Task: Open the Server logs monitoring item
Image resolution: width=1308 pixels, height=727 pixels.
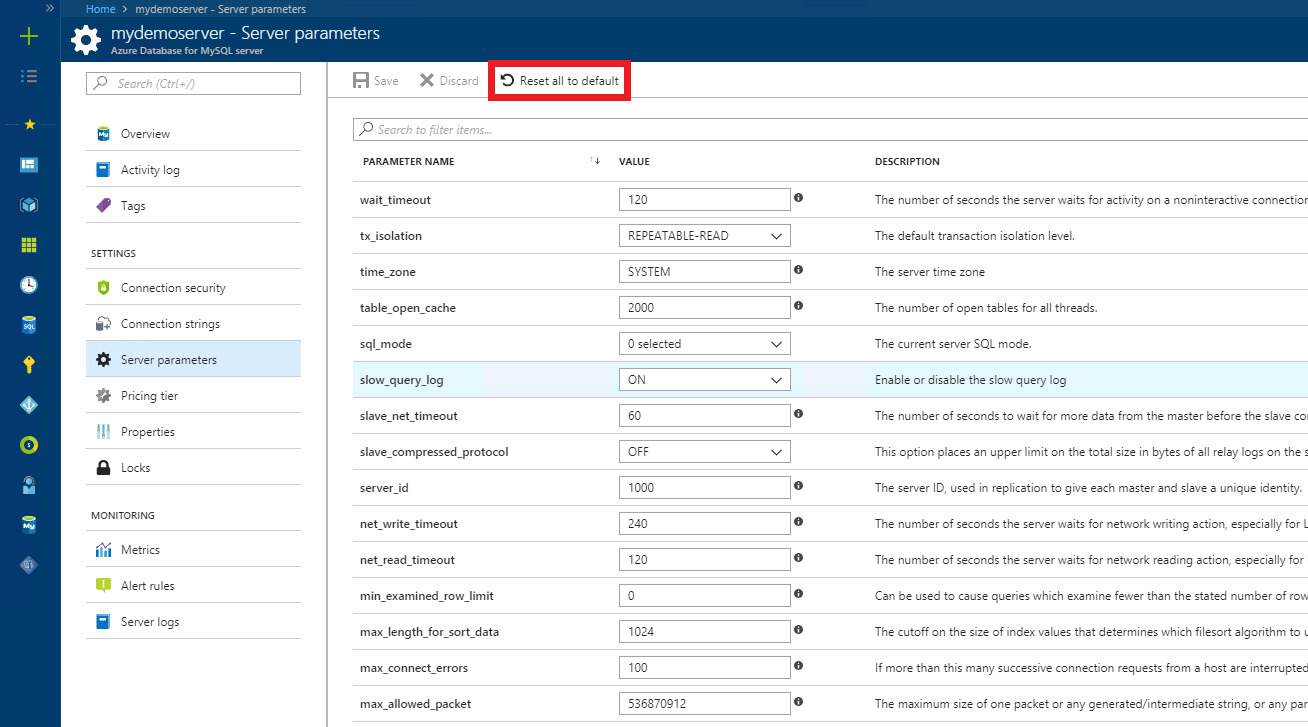Action: click(193, 621)
